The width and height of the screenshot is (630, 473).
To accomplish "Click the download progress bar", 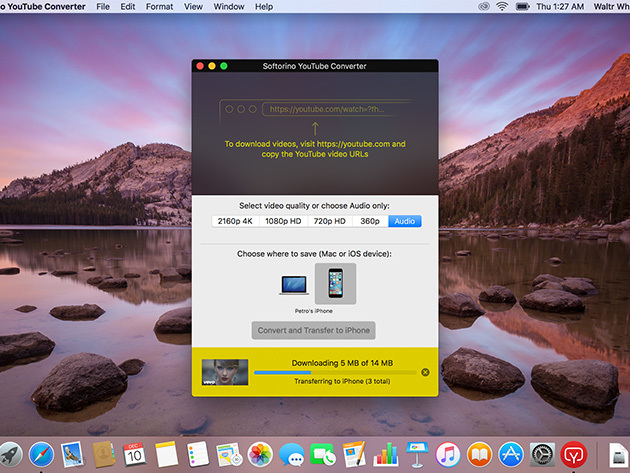I will pos(335,373).
